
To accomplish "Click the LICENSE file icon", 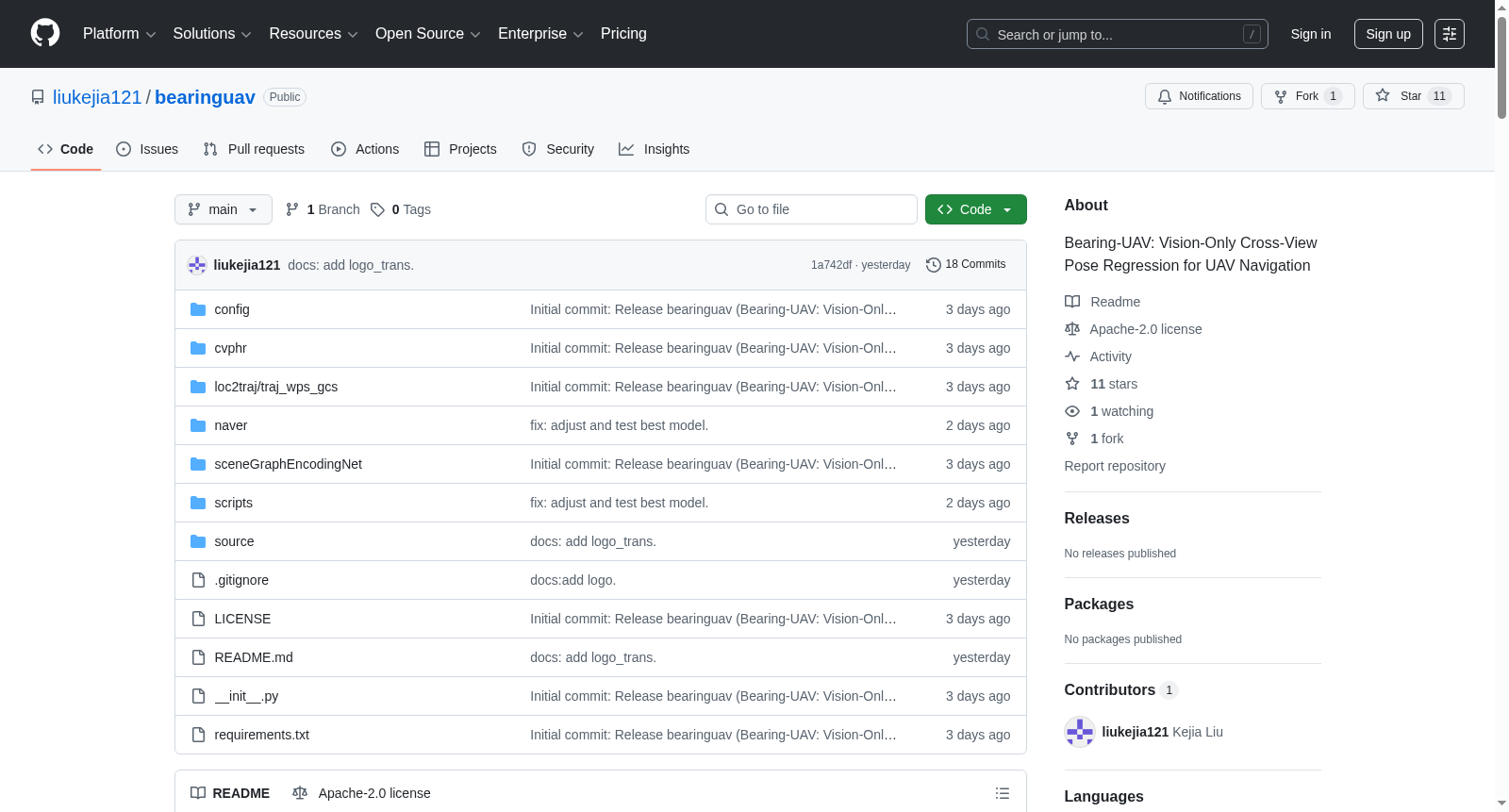I will 198,619.
